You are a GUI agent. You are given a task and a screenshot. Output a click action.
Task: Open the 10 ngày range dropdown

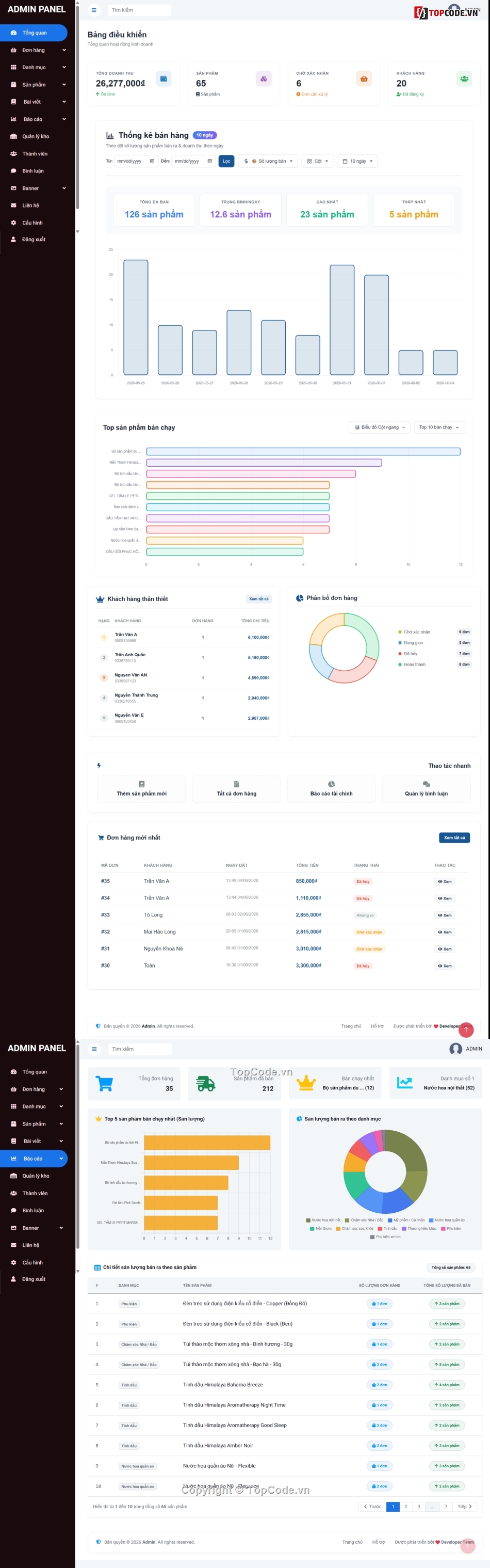357,161
